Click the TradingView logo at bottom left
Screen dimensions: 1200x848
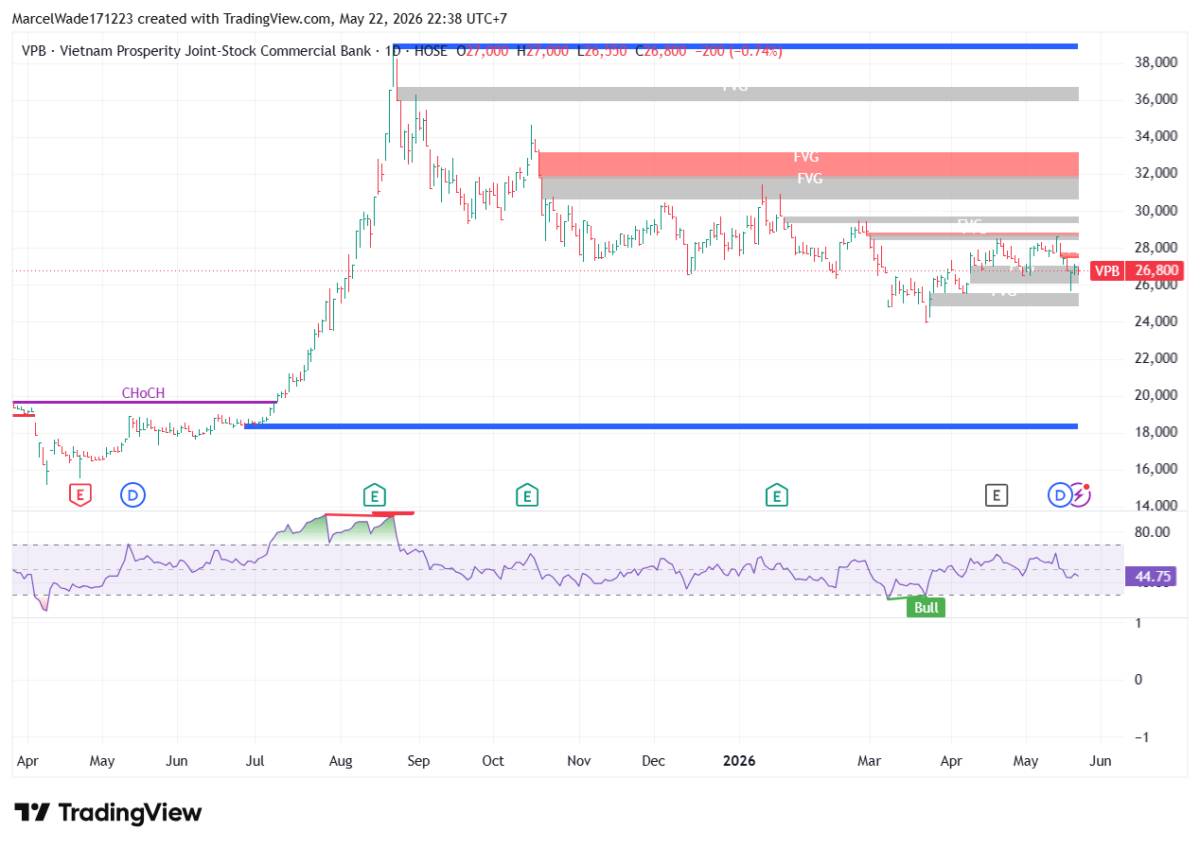click(x=108, y=813)
